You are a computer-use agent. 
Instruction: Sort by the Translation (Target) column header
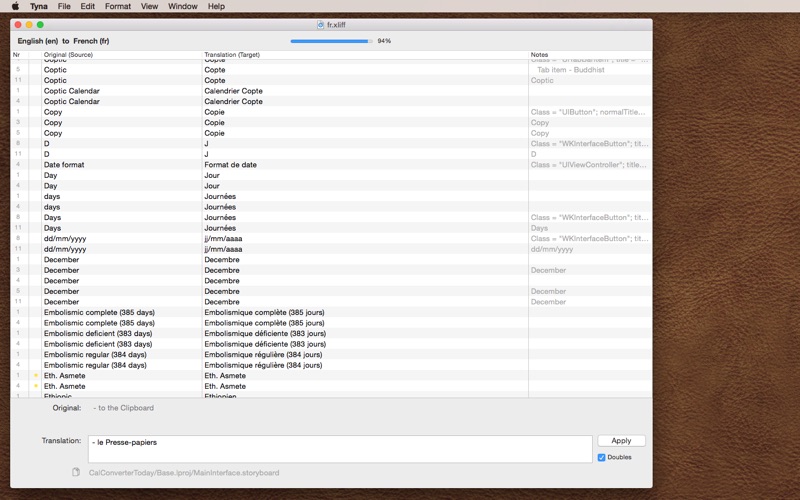[232, 55]
